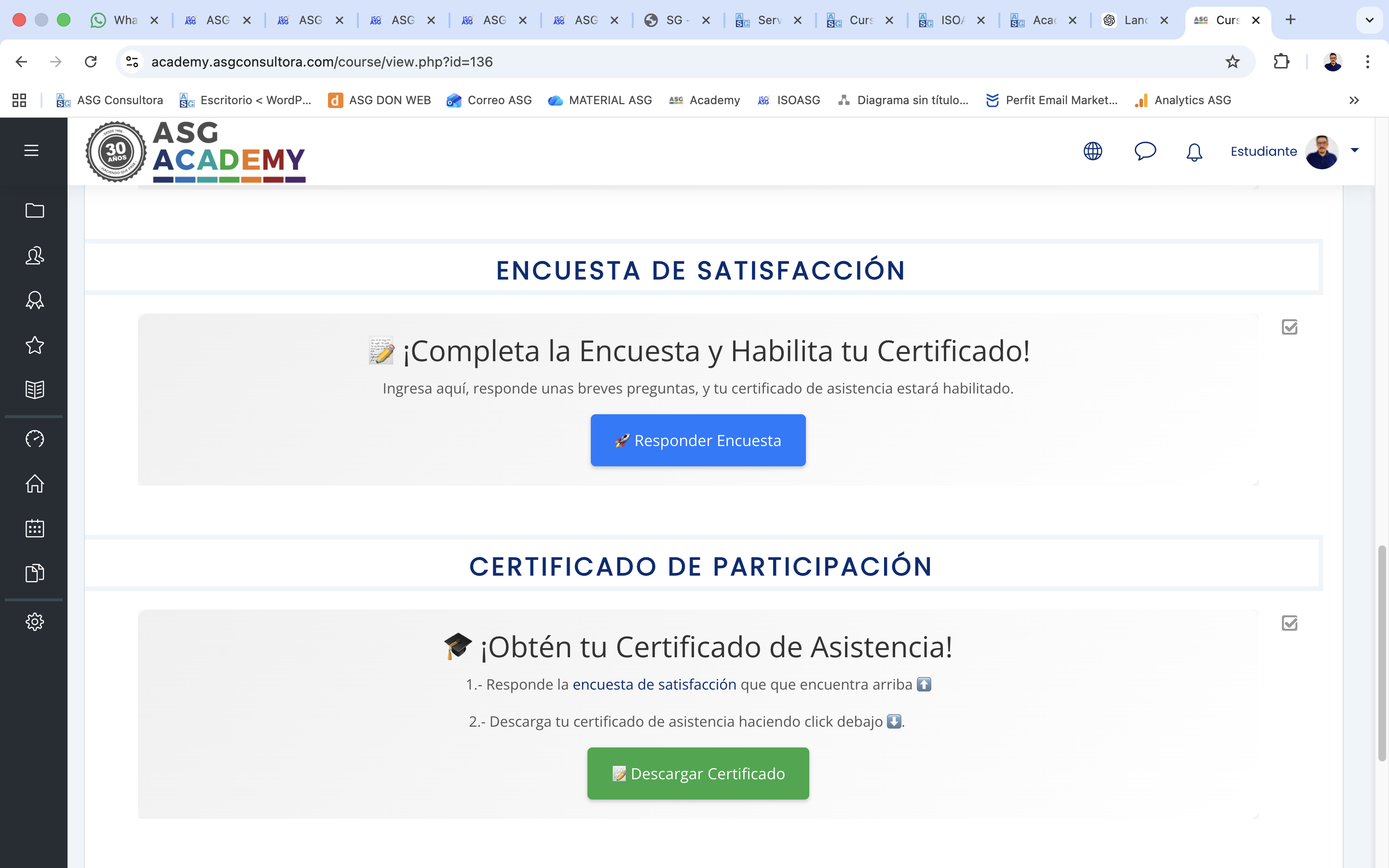This screenshot has height=868, width=1389.
Task: Toggle completion on the Certificado de Participación activity
Action: tap(1290, 623)
